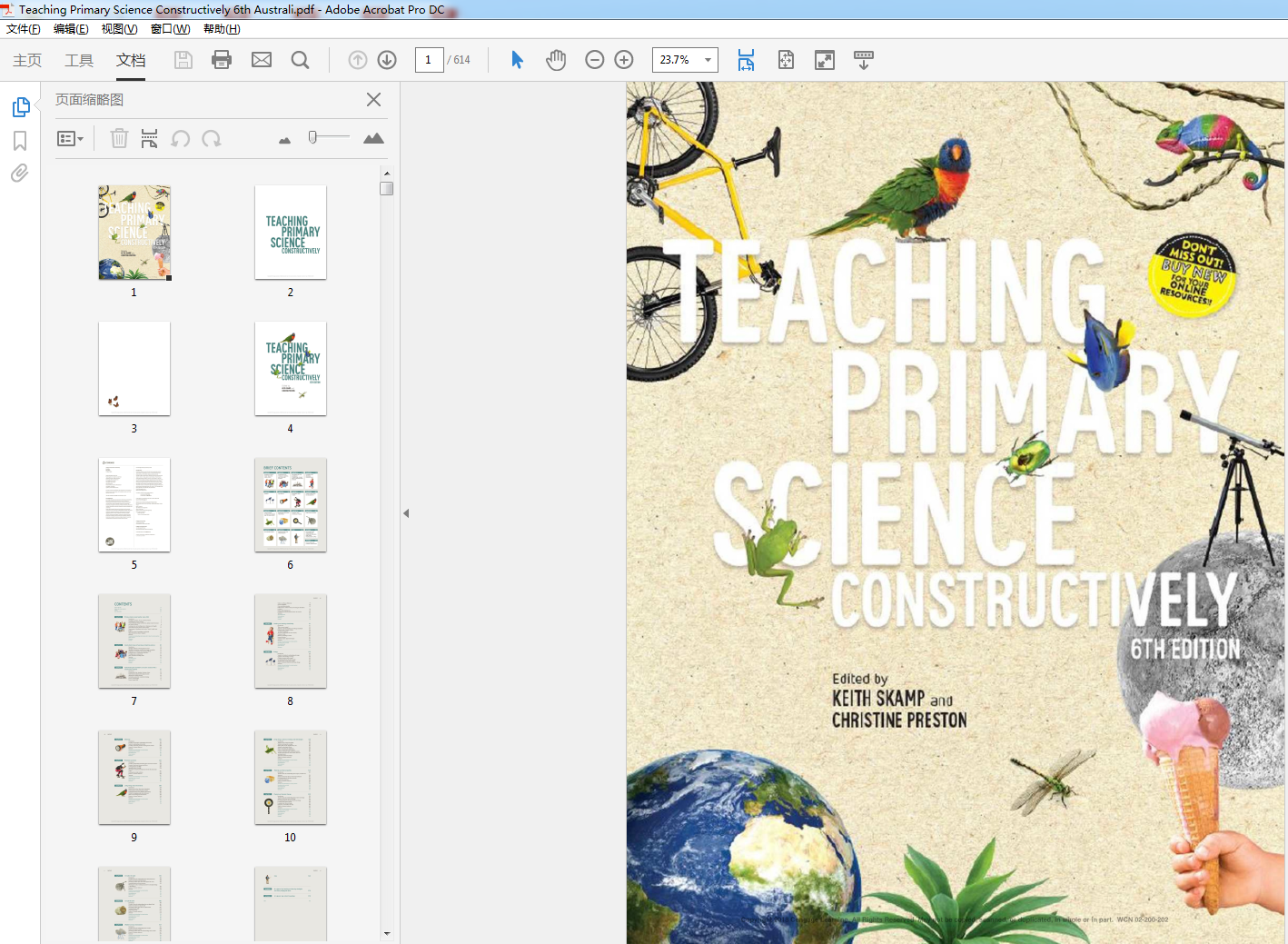The image size is (1288, 944).
Task: Select page 5 thumbnail
Action: [134, 505]
